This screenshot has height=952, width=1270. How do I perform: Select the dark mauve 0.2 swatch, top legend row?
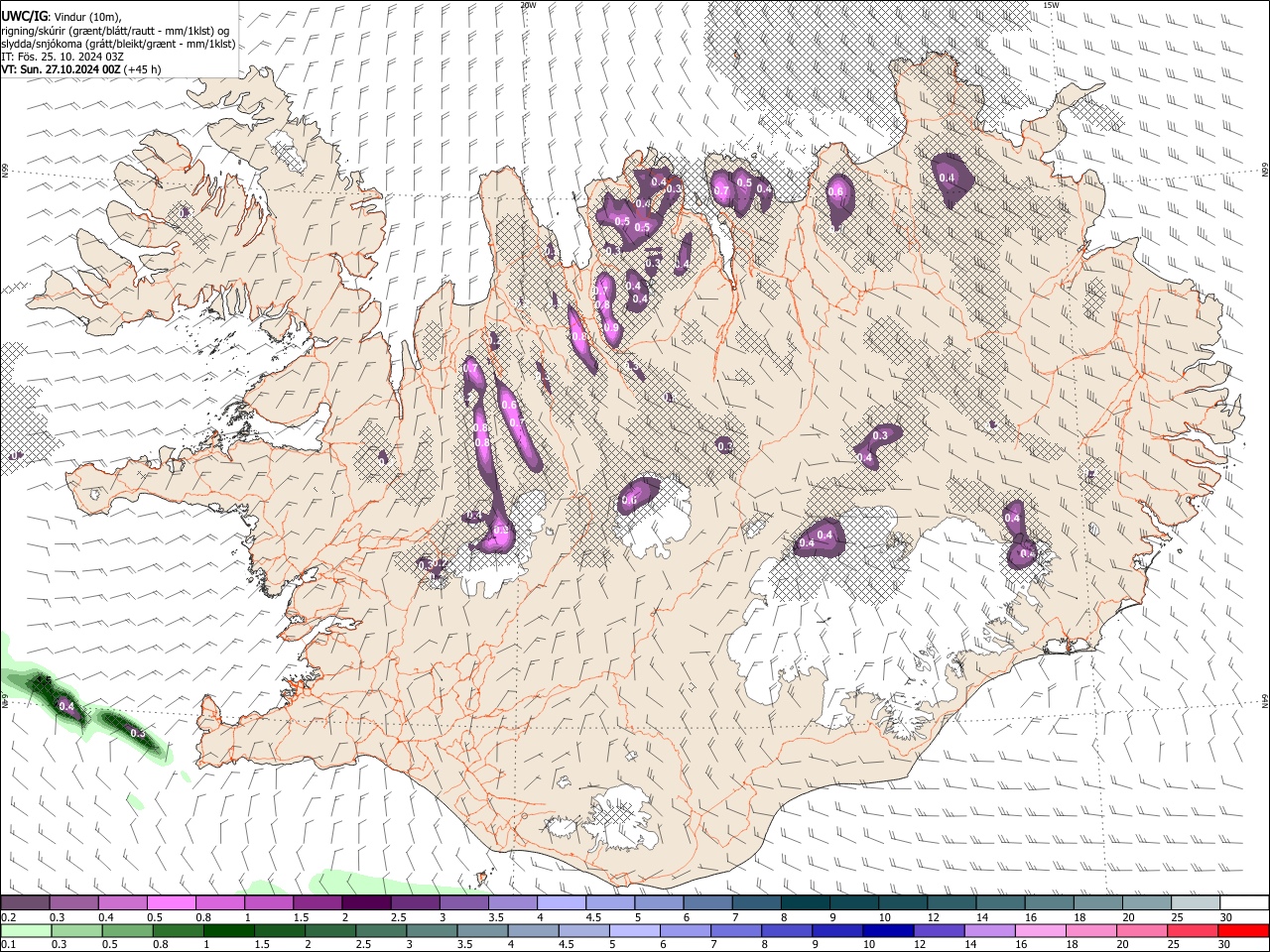click(x=25, y=903)
